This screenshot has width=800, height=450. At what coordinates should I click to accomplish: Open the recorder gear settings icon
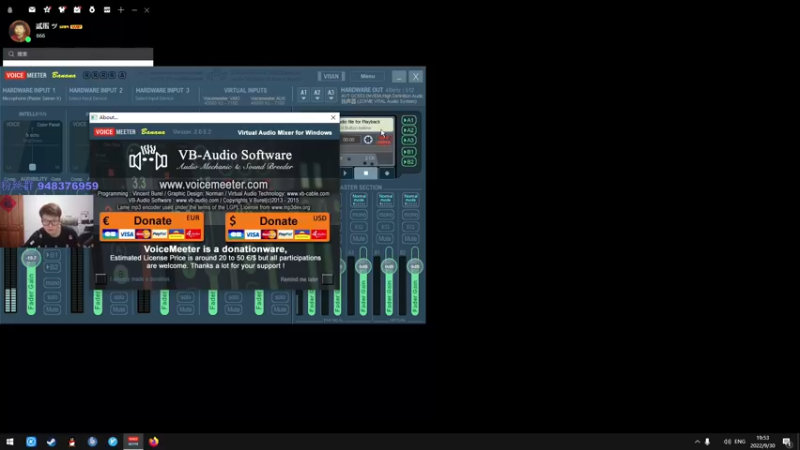coord(368,140)
